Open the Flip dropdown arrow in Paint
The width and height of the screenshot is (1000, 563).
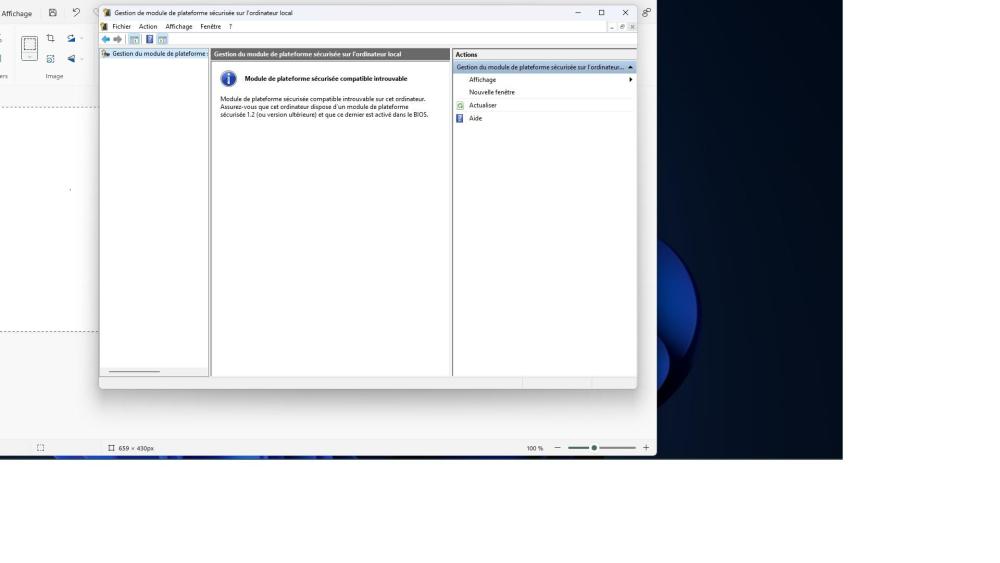point(82,59)
